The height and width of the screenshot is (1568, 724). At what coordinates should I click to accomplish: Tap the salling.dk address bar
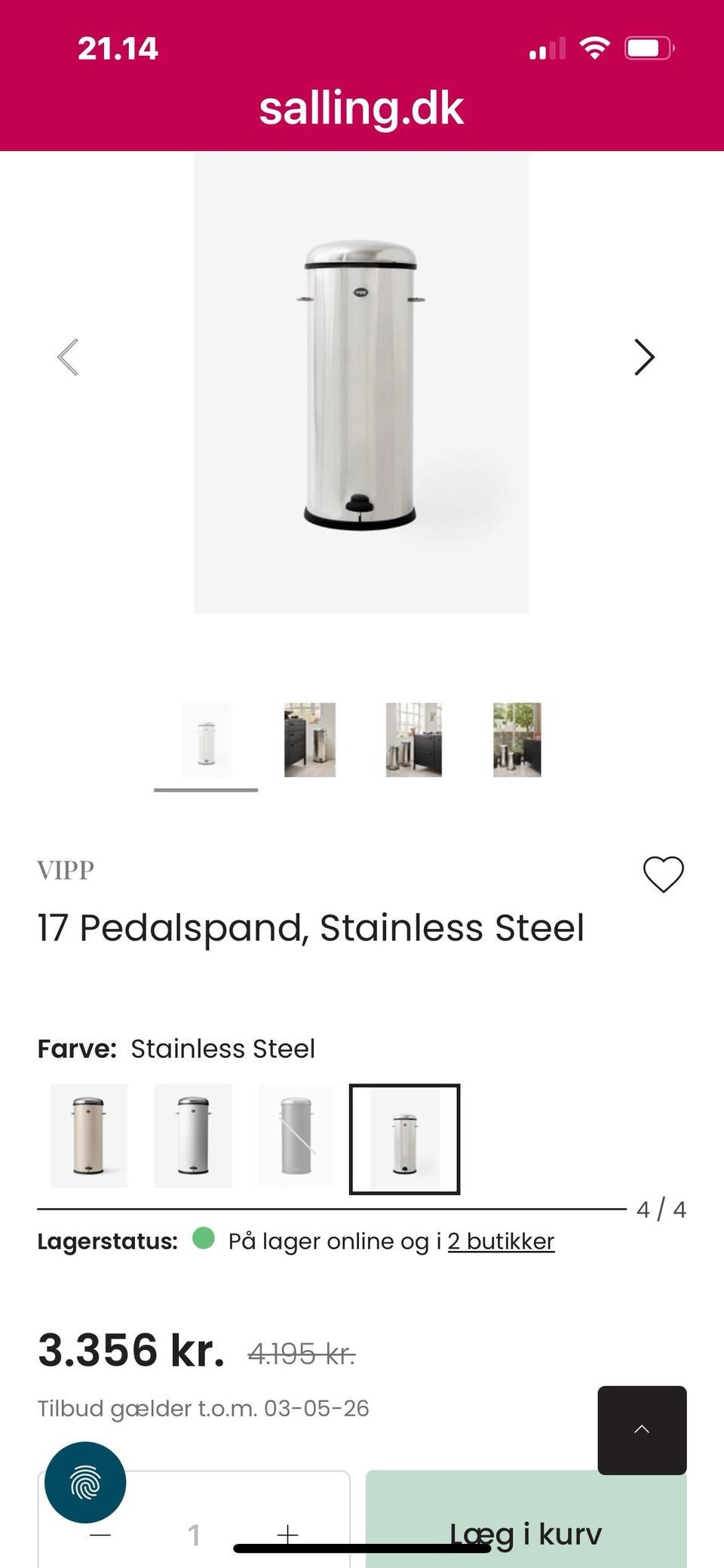point(361,108)
